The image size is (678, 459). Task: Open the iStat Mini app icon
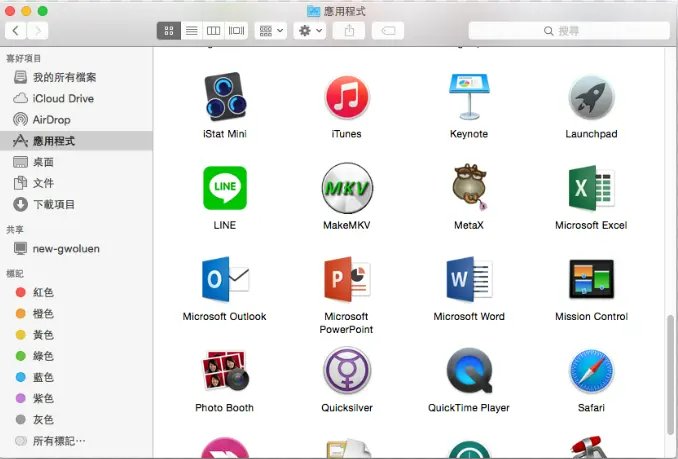225,96
